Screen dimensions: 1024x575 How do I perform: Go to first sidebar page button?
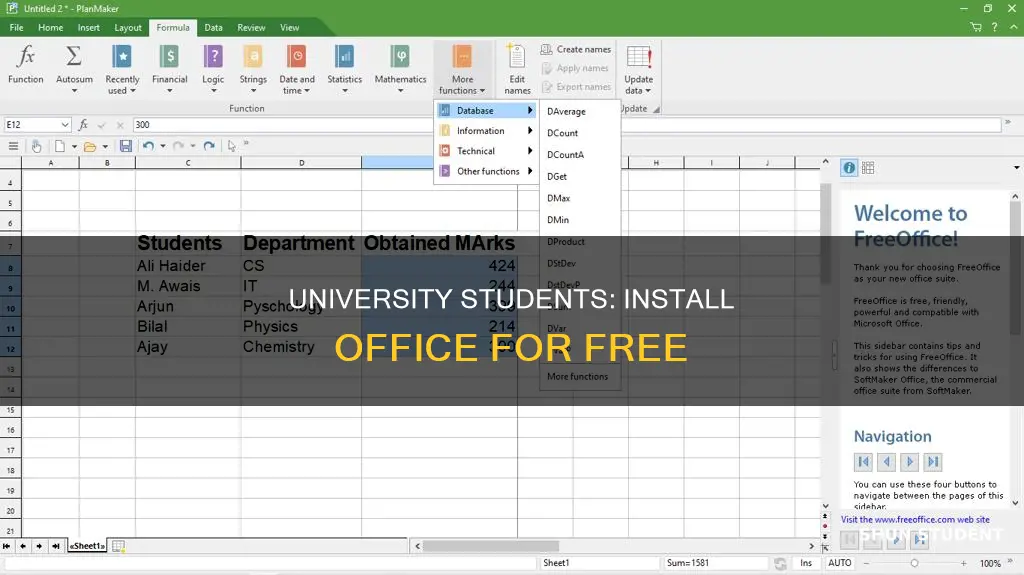pyautogui.click(x=863, y=462)
